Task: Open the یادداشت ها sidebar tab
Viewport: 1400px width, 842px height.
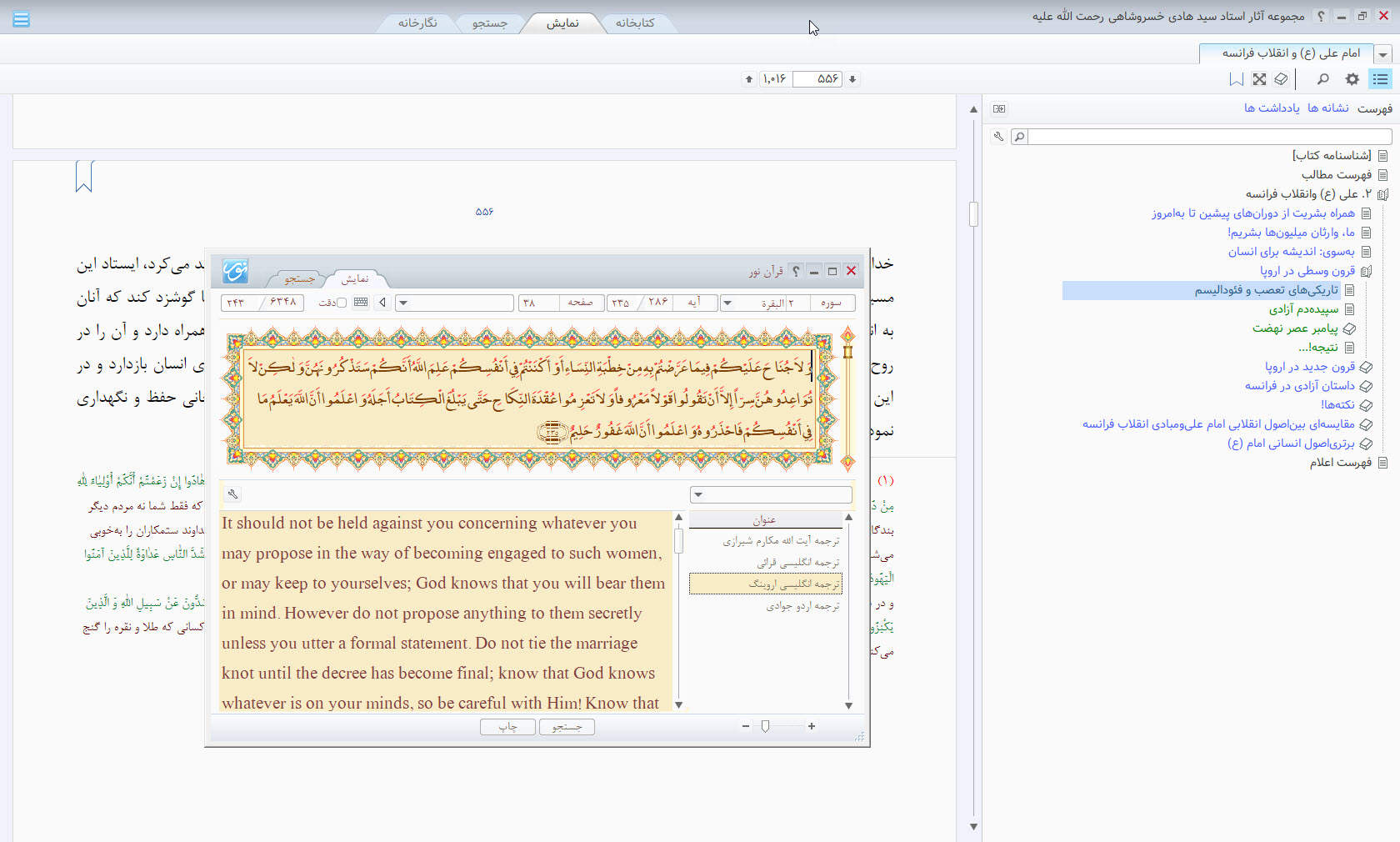Action: tap(1272, 108)
